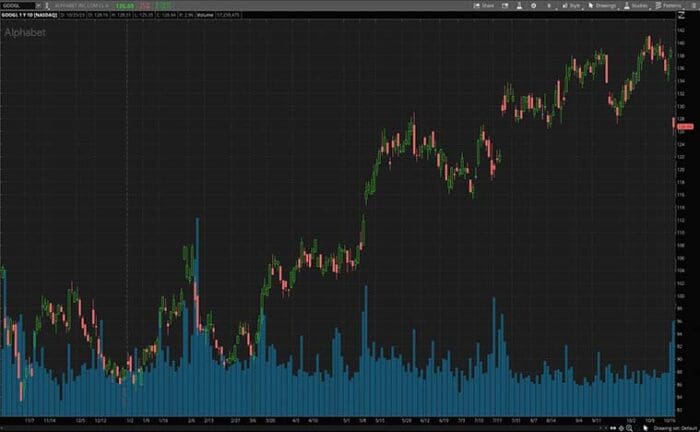The width and height of the screenshot is (700, 432).
Task: Open chart settings gear icon
Action: pos(533,6)
